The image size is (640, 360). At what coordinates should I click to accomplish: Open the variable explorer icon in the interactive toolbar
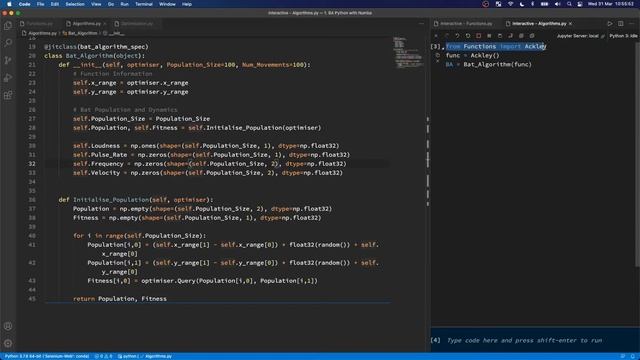pyautogui.click(x=489, y=36)
